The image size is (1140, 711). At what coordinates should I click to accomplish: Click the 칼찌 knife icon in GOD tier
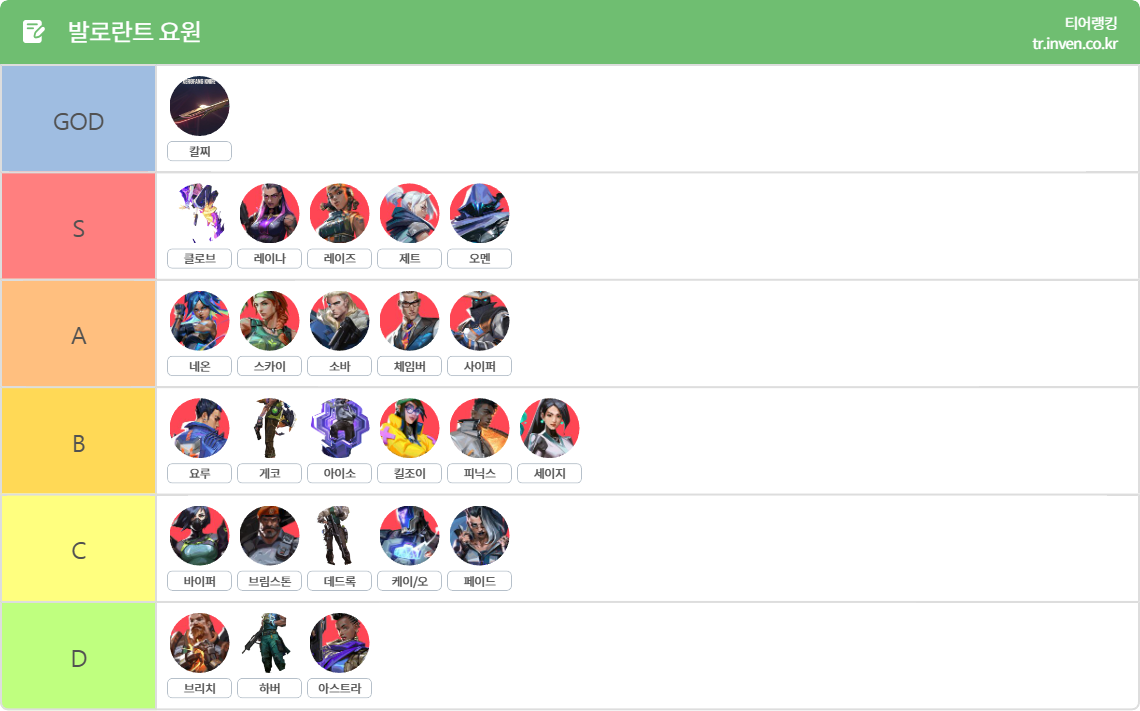[x=199, y=106]
